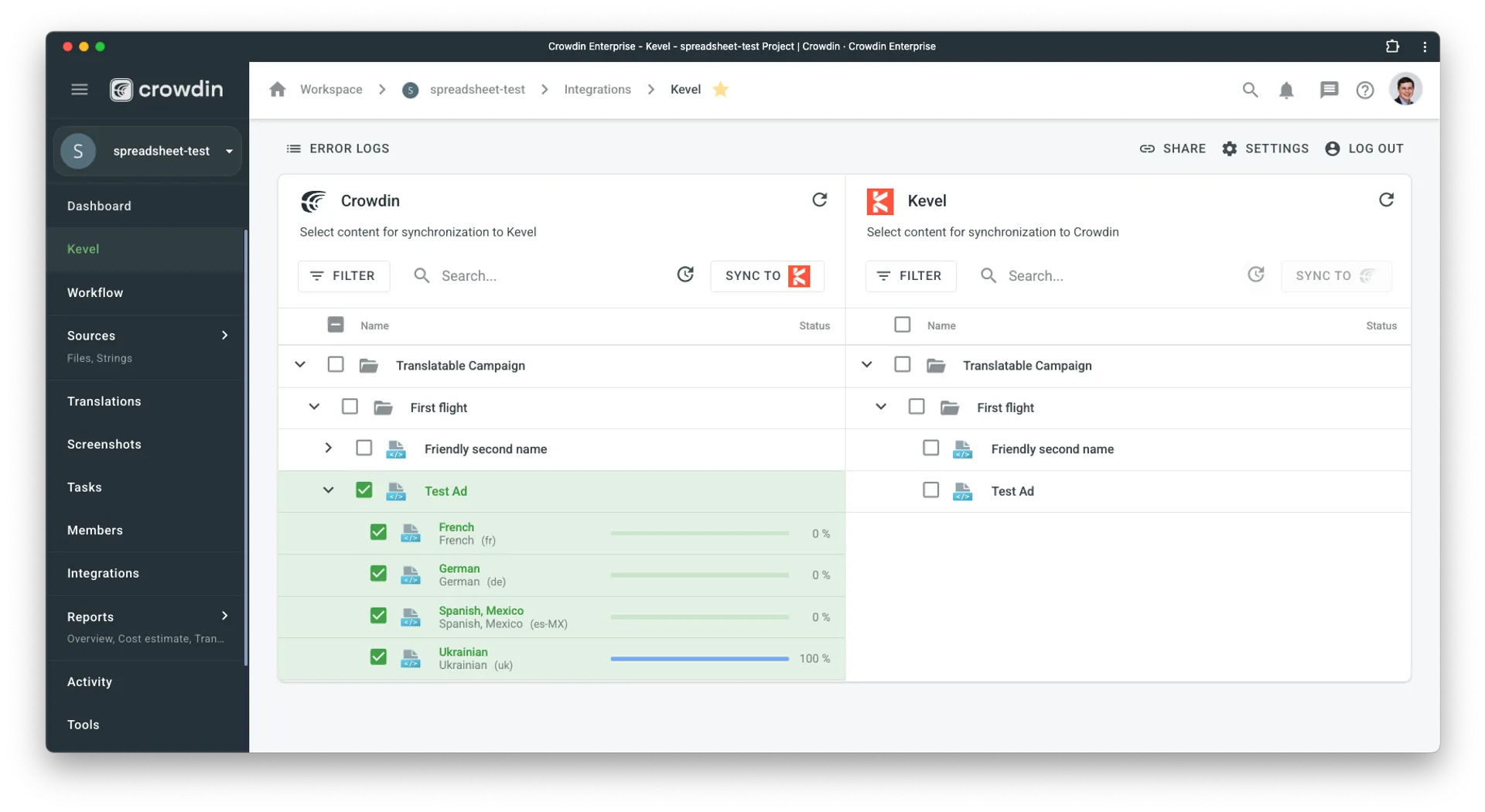The height and width of the screenshot is (812, 1485).
Task: Click the extensions puzzle icon in title bar
Action: click(x=1392, y=46)
